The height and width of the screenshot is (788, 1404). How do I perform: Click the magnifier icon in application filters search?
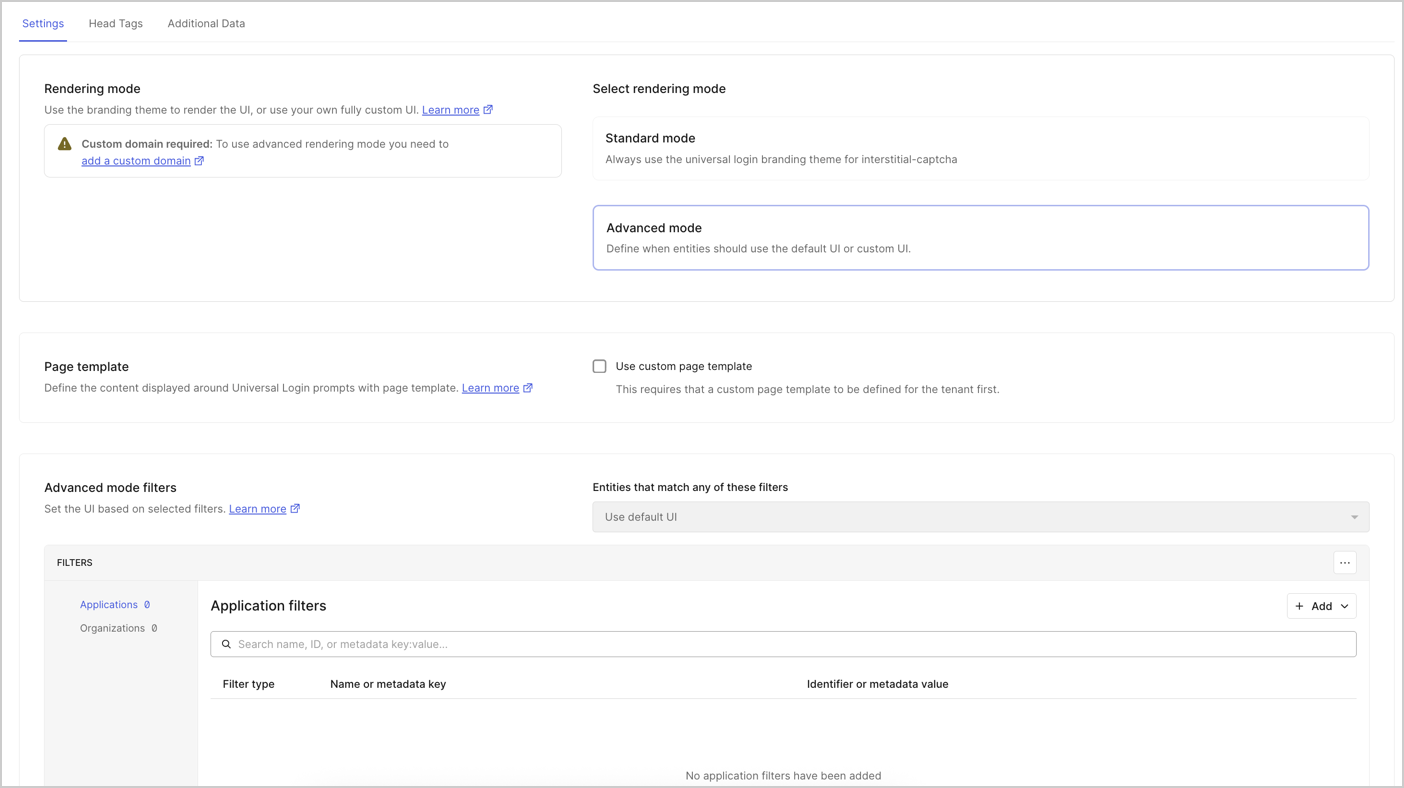point(226,643)
